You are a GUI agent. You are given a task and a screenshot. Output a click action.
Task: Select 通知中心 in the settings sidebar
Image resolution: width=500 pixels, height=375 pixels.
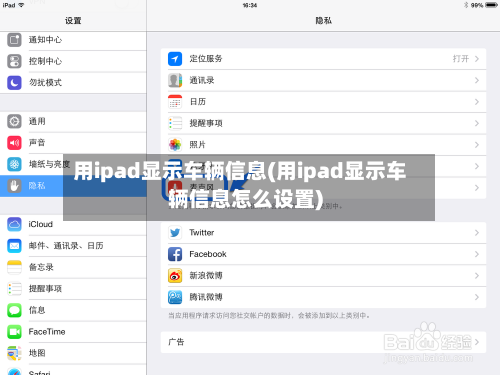point(73,40)
